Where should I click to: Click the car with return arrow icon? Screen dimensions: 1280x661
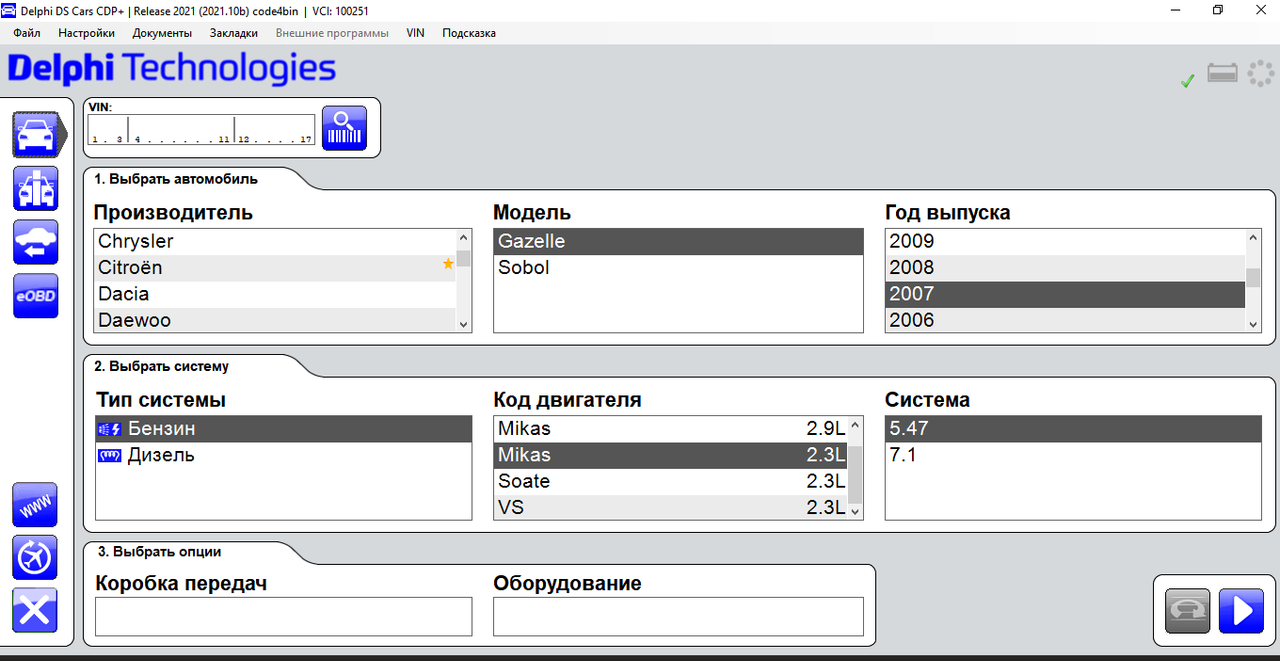pyautogui.click(x=35, y=242)
